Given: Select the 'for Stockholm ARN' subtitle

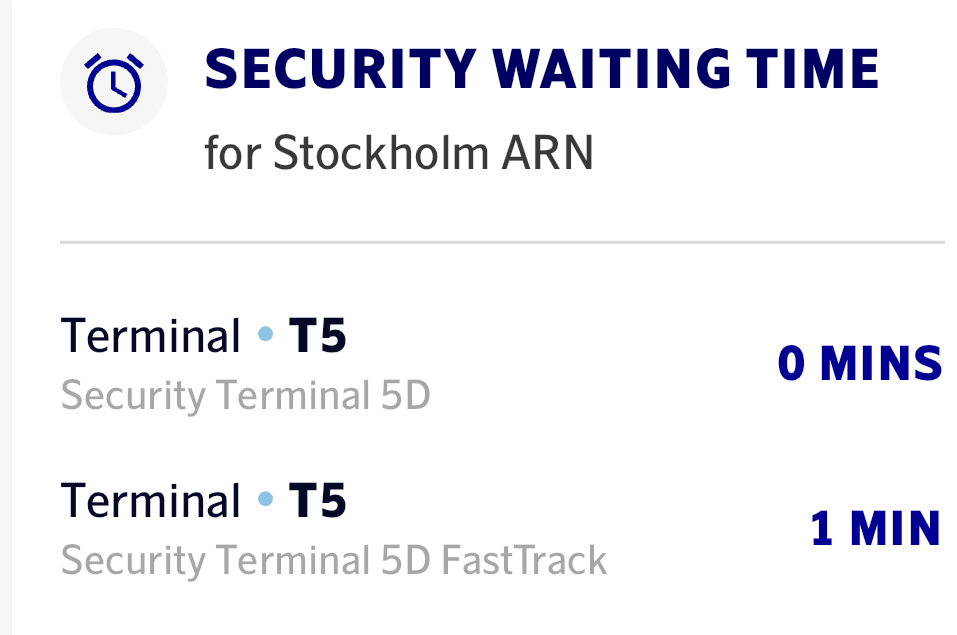Looking at the screenshot, I should tap(399, 153).
